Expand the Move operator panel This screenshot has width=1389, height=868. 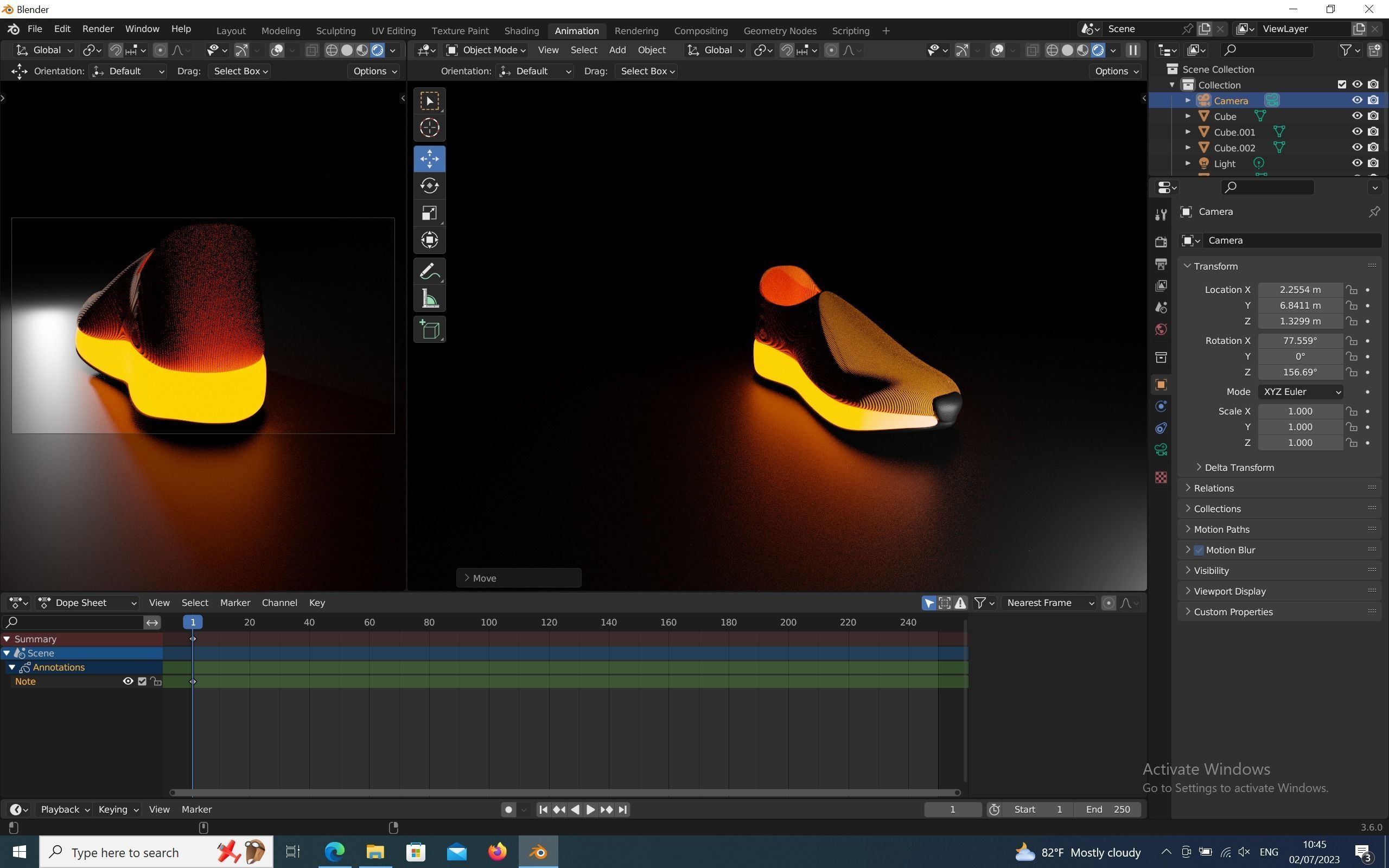pos(519,579)
